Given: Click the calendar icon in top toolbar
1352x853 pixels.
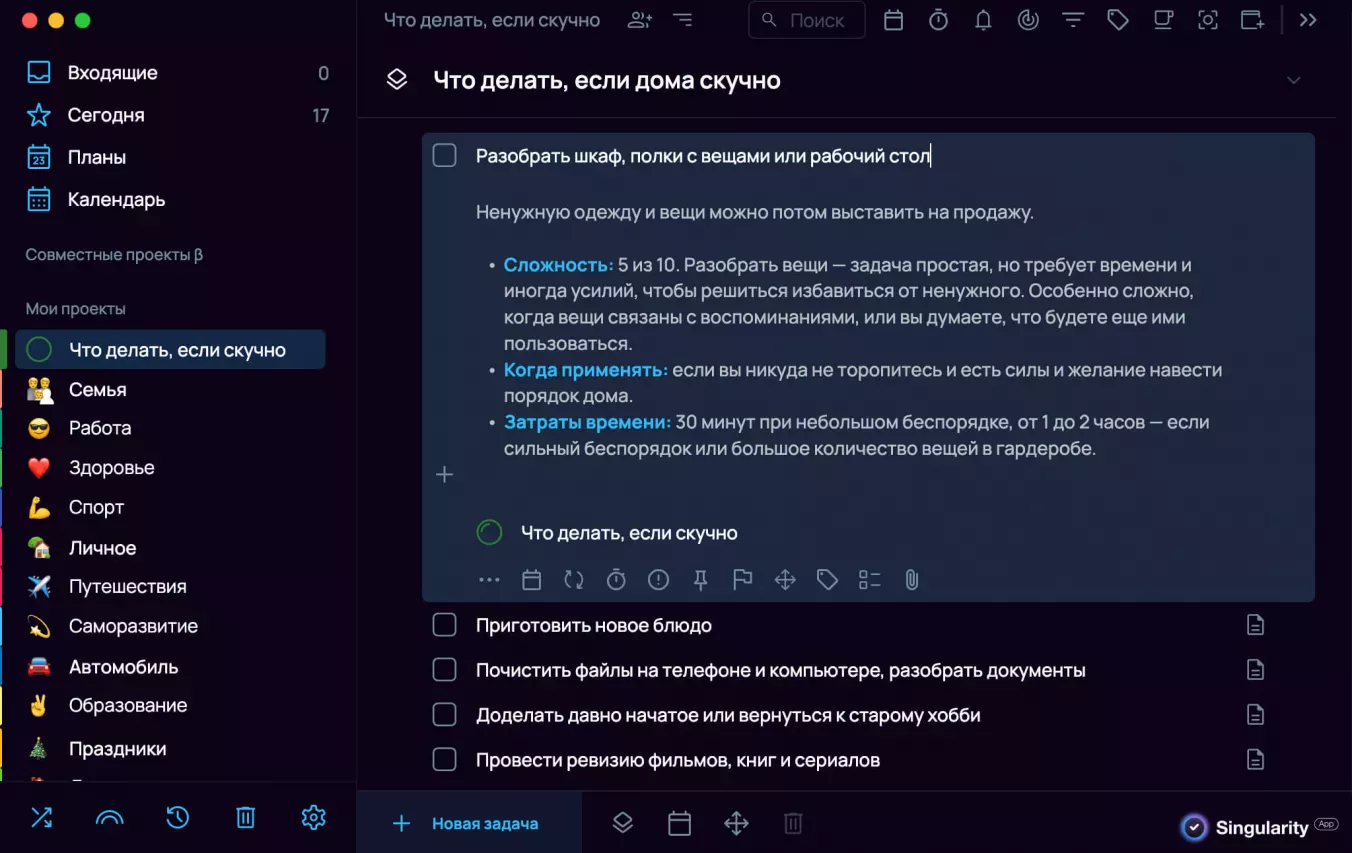Looking at the screenshot, I should (894, 20).
